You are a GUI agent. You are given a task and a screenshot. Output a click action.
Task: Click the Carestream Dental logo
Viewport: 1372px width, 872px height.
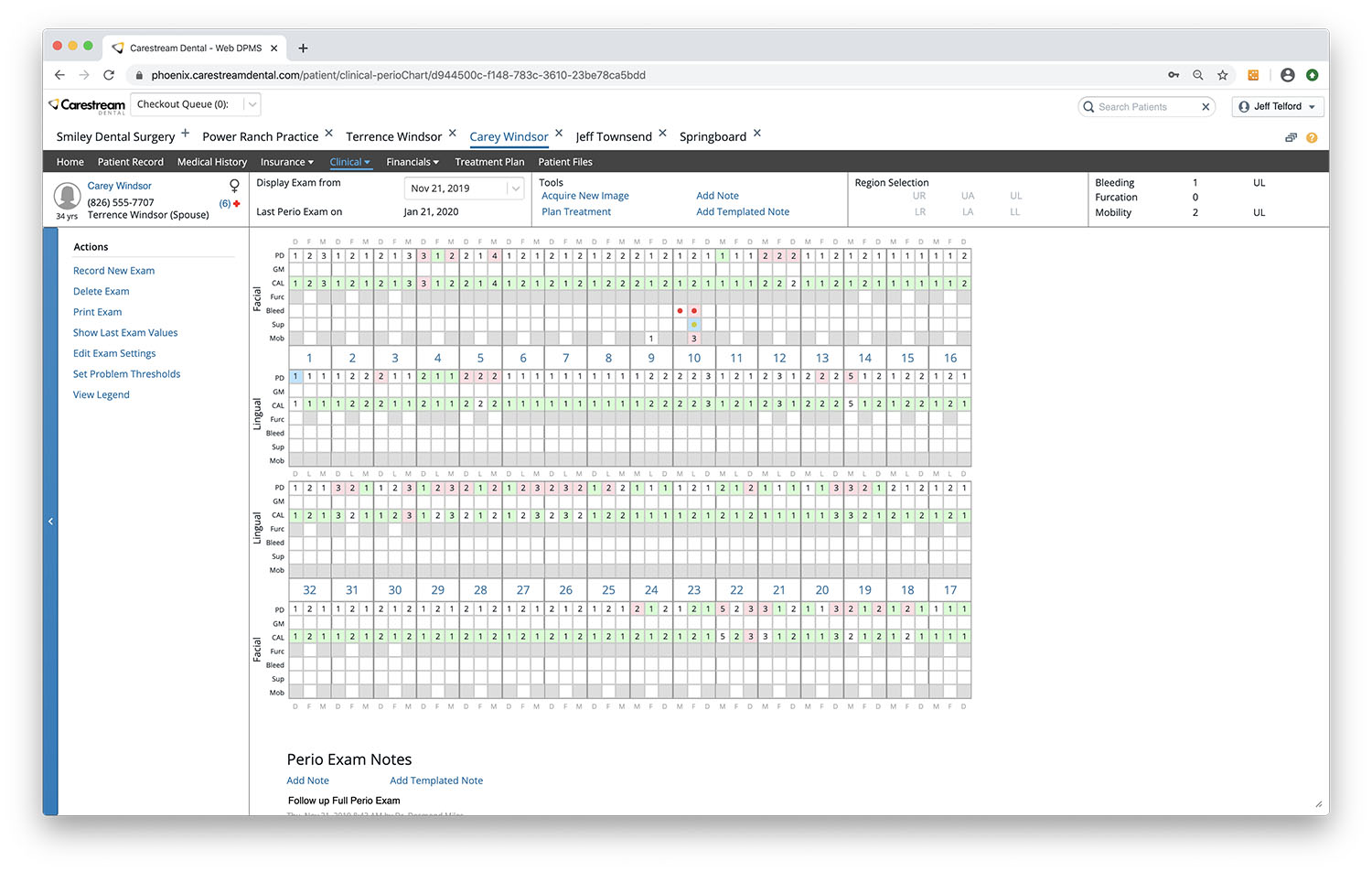click(87, 105)
